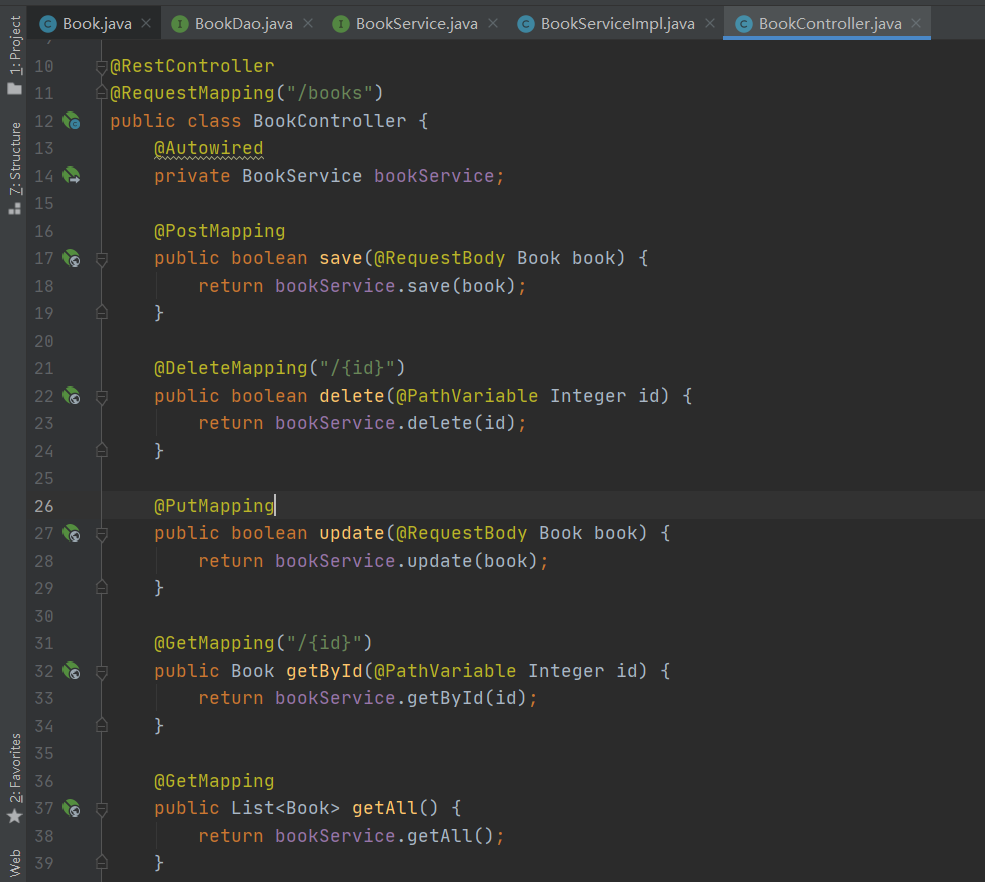Click autowired dependency gutter icon on line 14

click(x=72, y=175)
